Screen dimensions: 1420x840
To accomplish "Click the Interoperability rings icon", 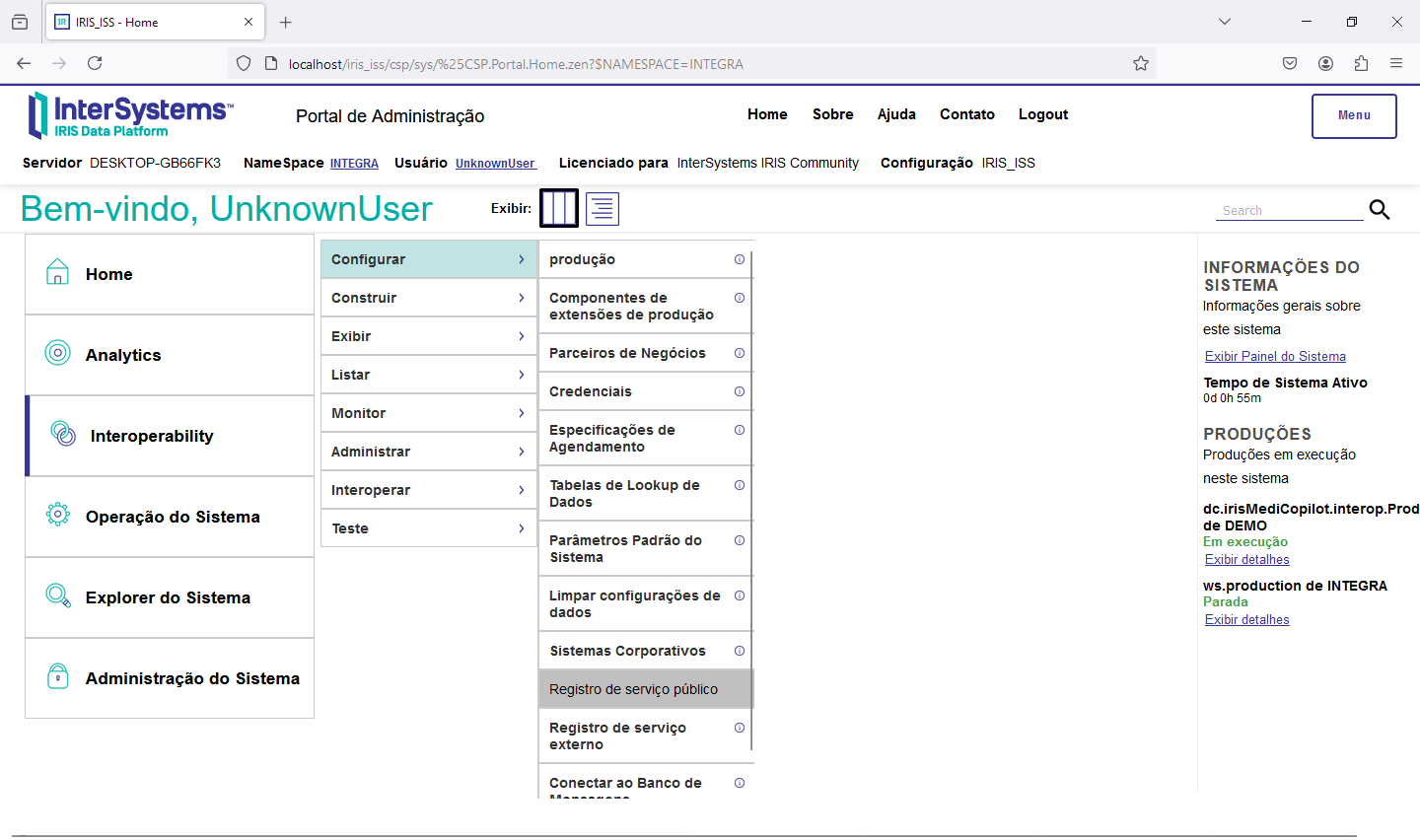I will point(63,434).
